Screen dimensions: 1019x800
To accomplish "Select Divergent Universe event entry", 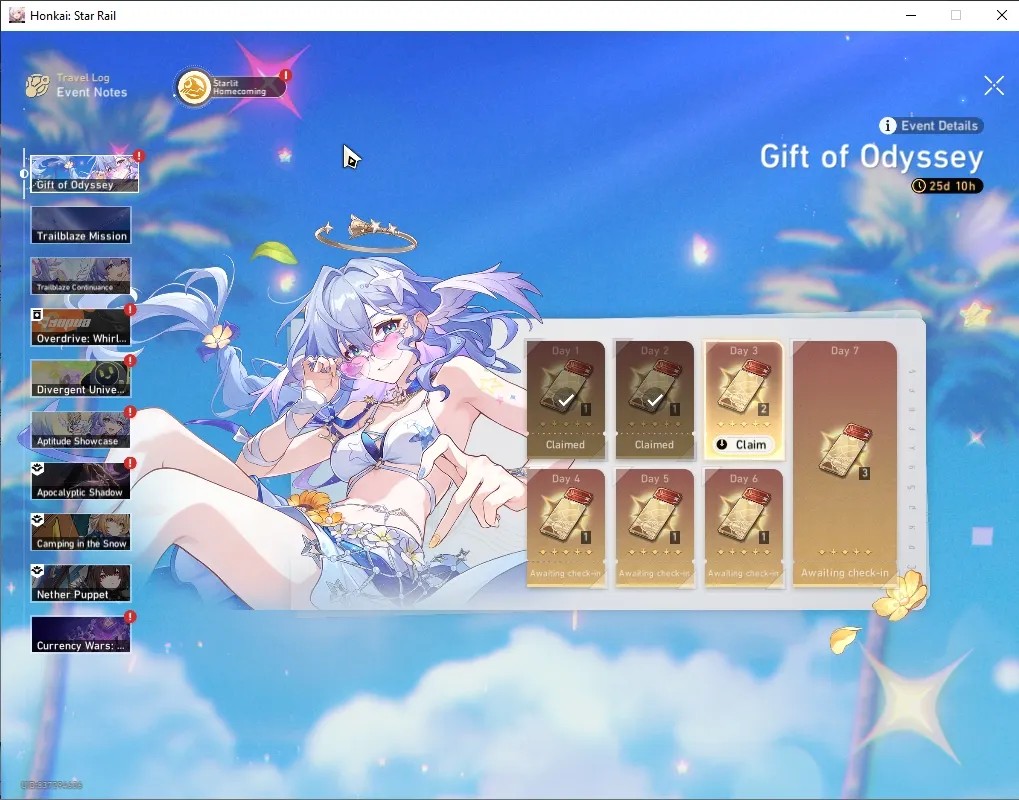I will [x=81, y=378].
